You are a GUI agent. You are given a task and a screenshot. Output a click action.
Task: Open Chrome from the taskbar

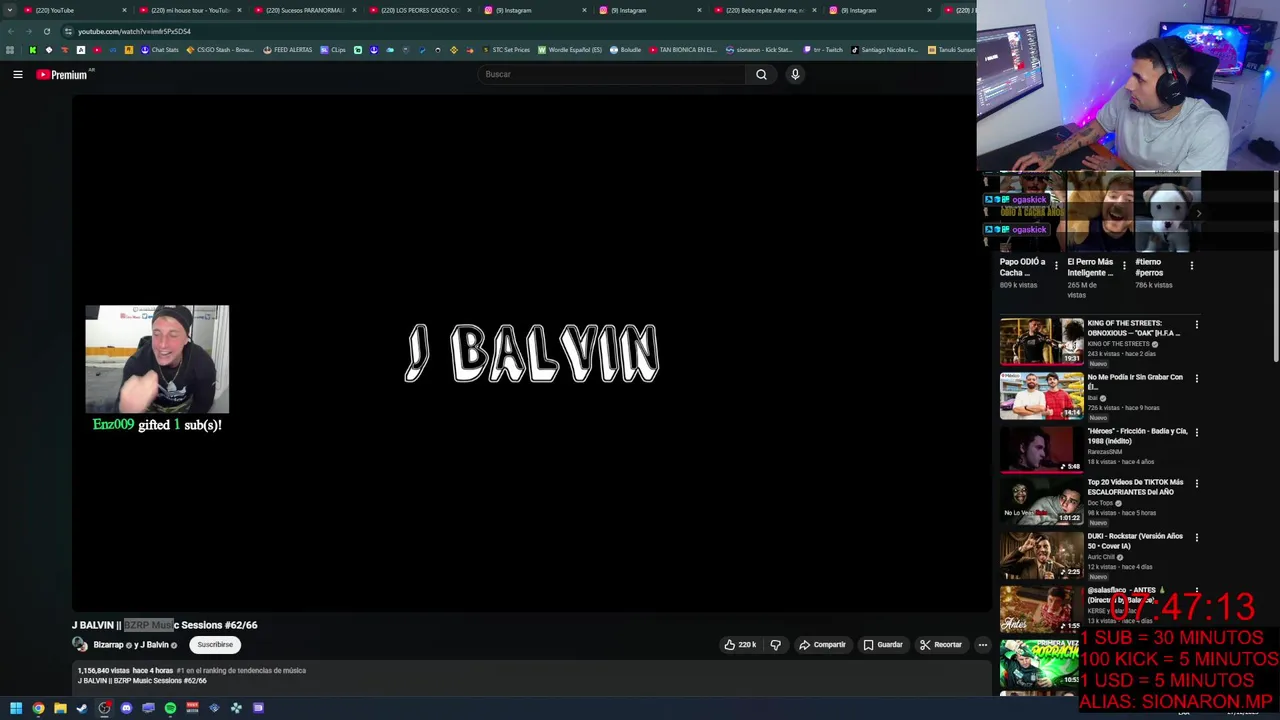click(x=38, y=708)
